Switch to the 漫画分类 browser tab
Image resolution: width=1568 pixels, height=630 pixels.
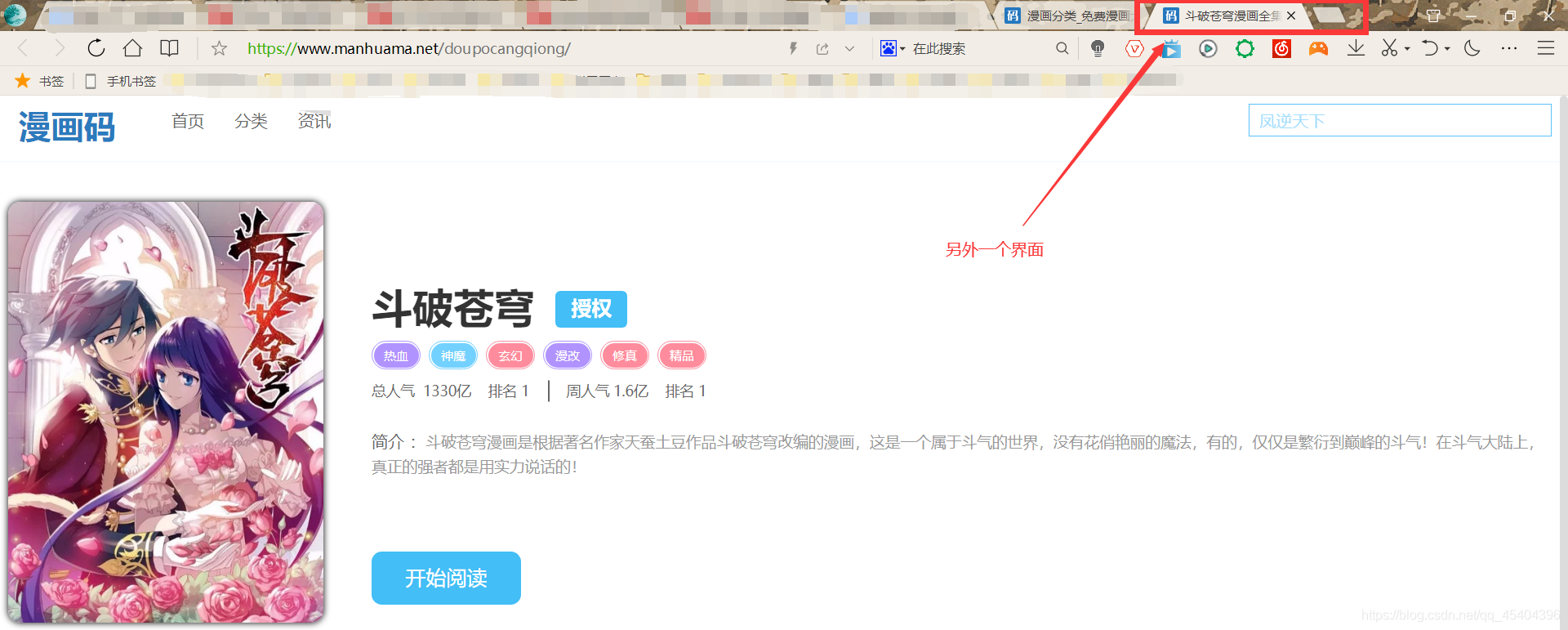tap(1067, 16)
